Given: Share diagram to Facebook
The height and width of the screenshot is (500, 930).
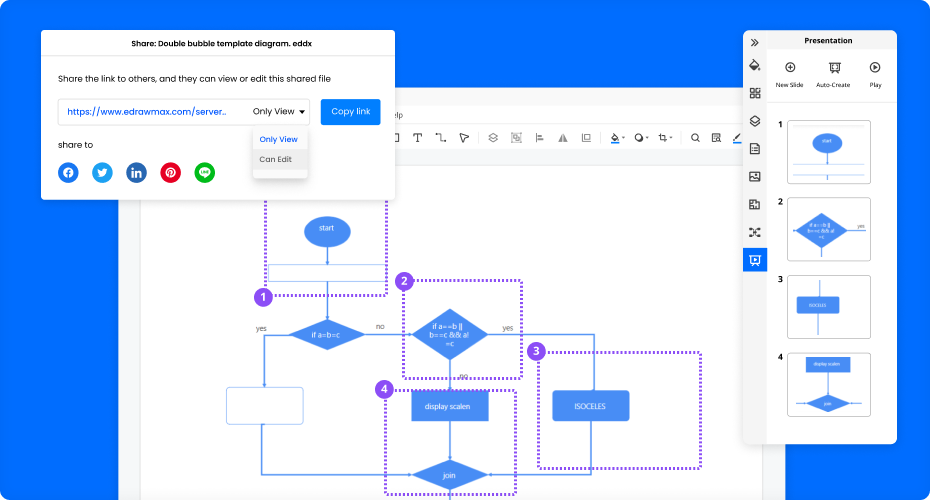Looking at the screenshot, I should (68, 172).
